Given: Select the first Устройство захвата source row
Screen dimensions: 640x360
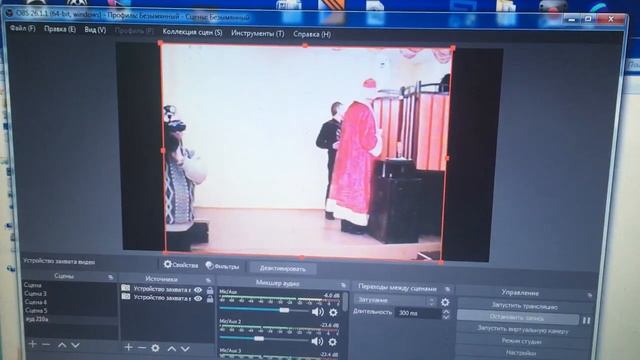Looking at the screenshot, I should (168, 289).
